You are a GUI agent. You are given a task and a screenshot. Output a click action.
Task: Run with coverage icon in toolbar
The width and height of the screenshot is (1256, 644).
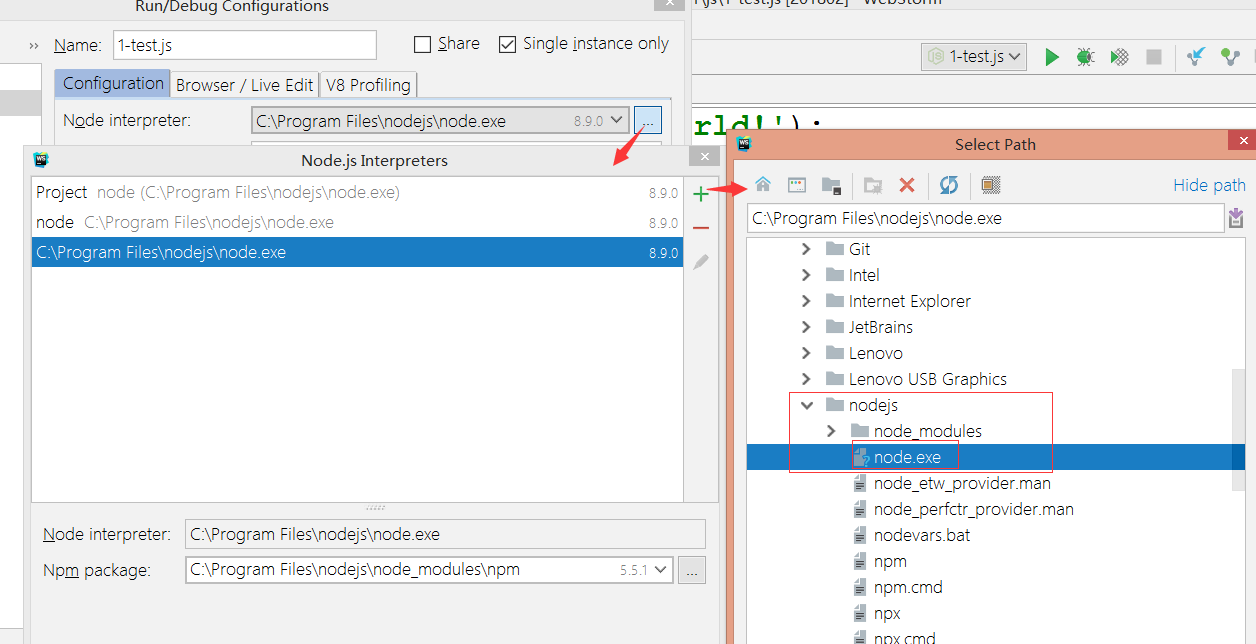[1120, 57]
